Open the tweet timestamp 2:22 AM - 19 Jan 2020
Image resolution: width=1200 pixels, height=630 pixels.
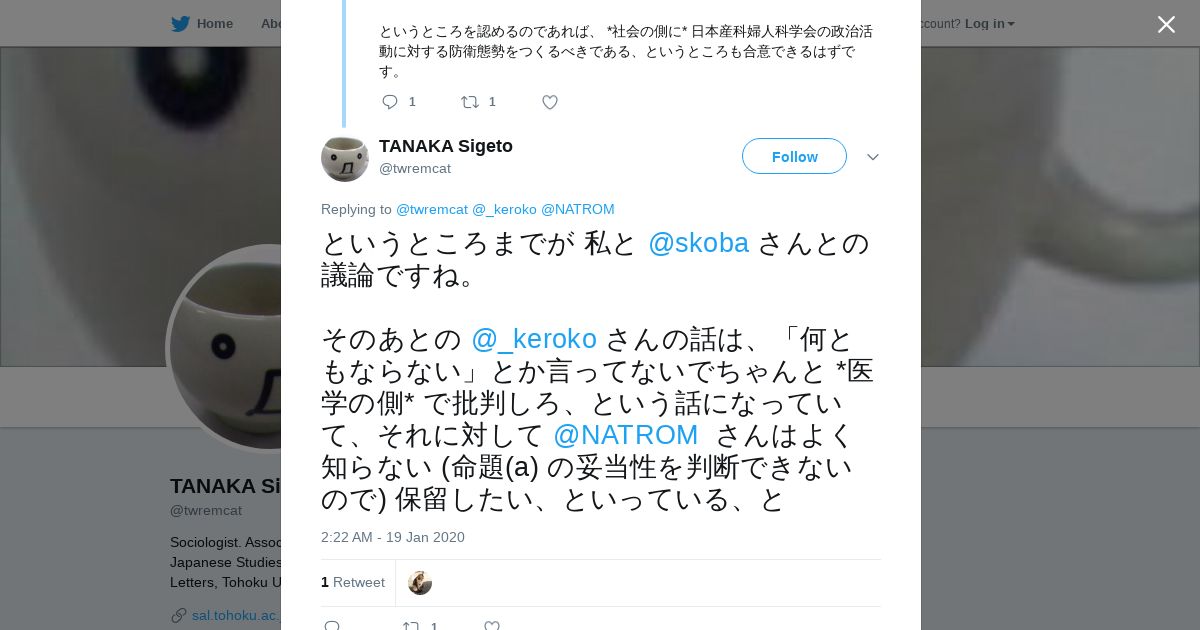[393, 537]
